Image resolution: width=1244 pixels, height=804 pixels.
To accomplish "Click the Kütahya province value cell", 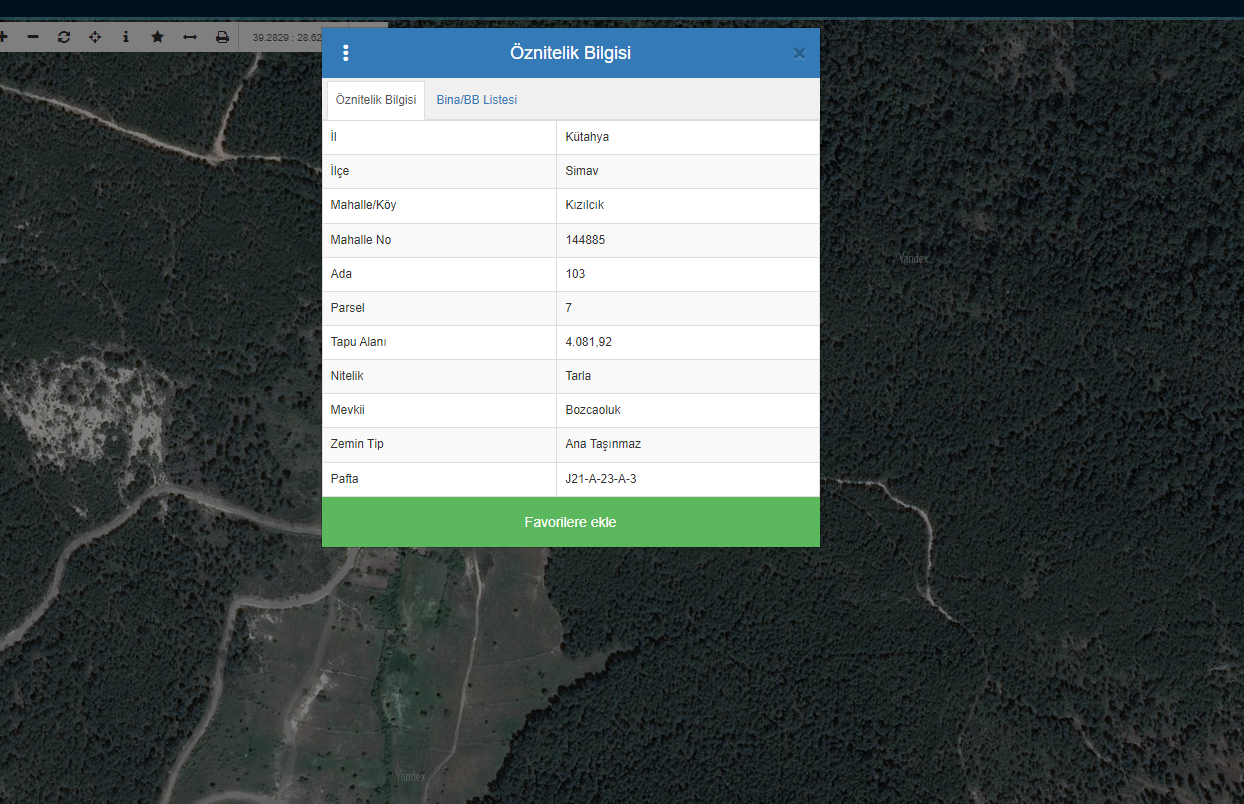I will click(x=587, y=137).
